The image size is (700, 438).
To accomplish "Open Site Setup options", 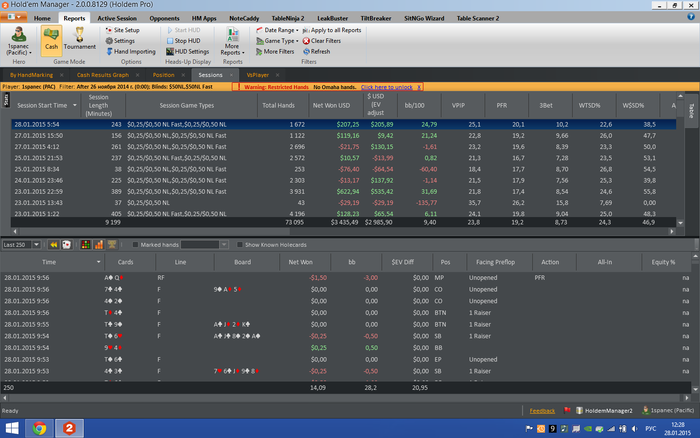I will pyautogui.click(x=122, y=30).
